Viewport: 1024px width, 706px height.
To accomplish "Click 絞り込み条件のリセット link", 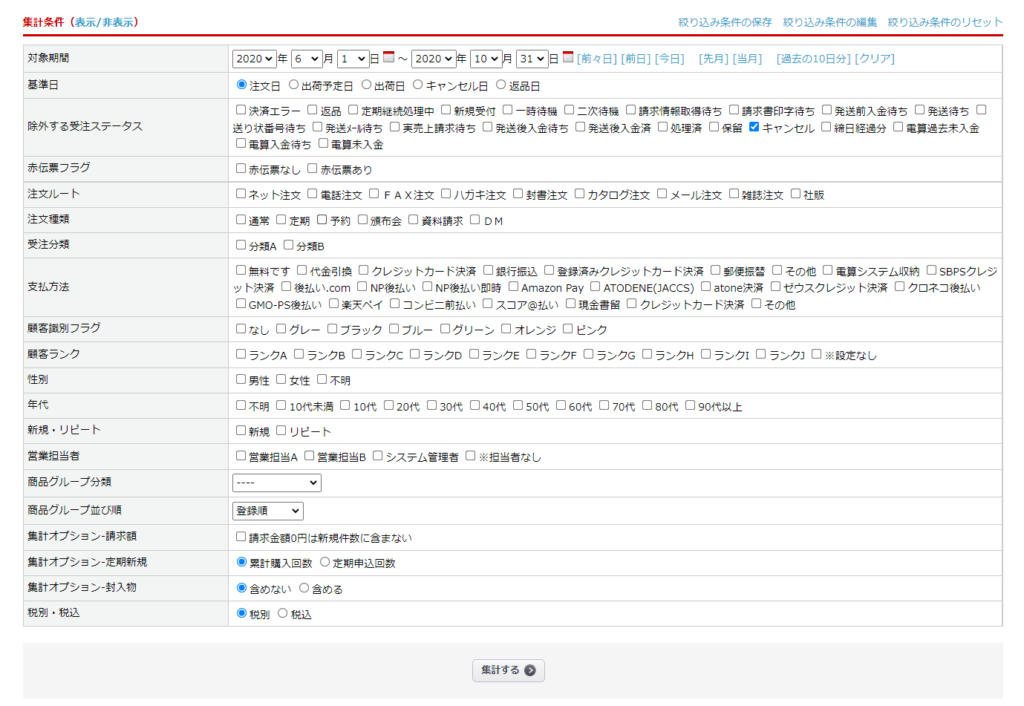I will 945,22.
